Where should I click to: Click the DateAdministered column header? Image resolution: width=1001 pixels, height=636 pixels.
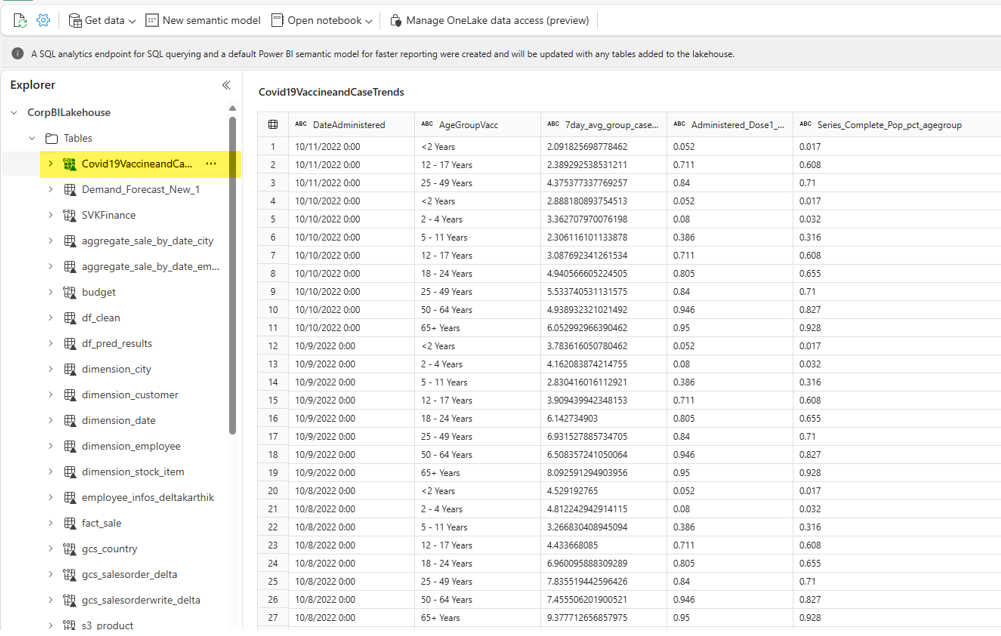(349, 125)
